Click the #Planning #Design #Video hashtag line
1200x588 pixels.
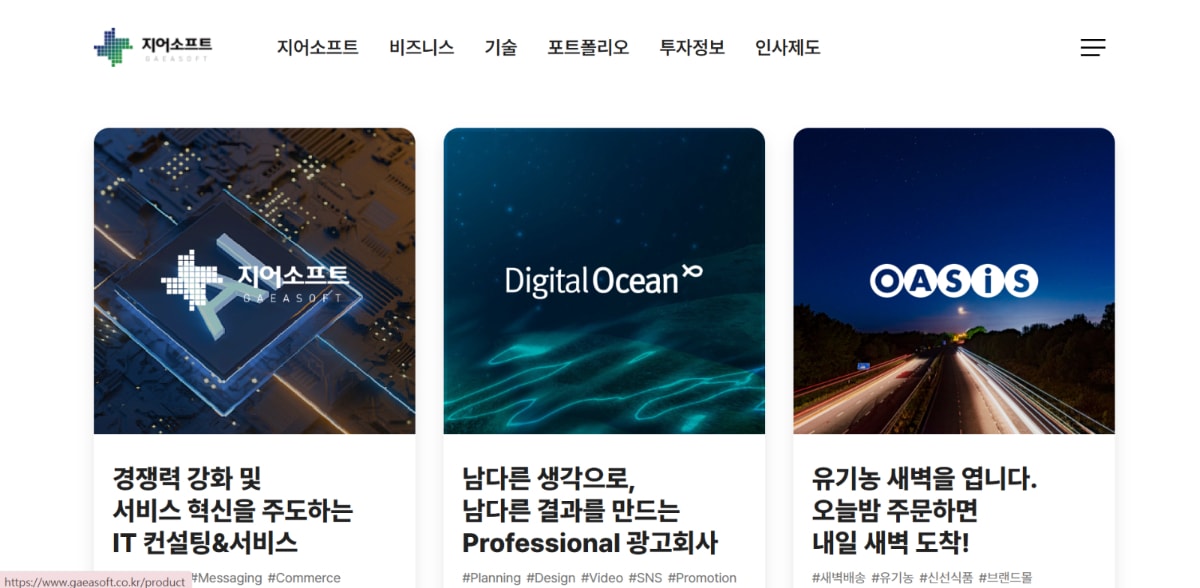599,578
